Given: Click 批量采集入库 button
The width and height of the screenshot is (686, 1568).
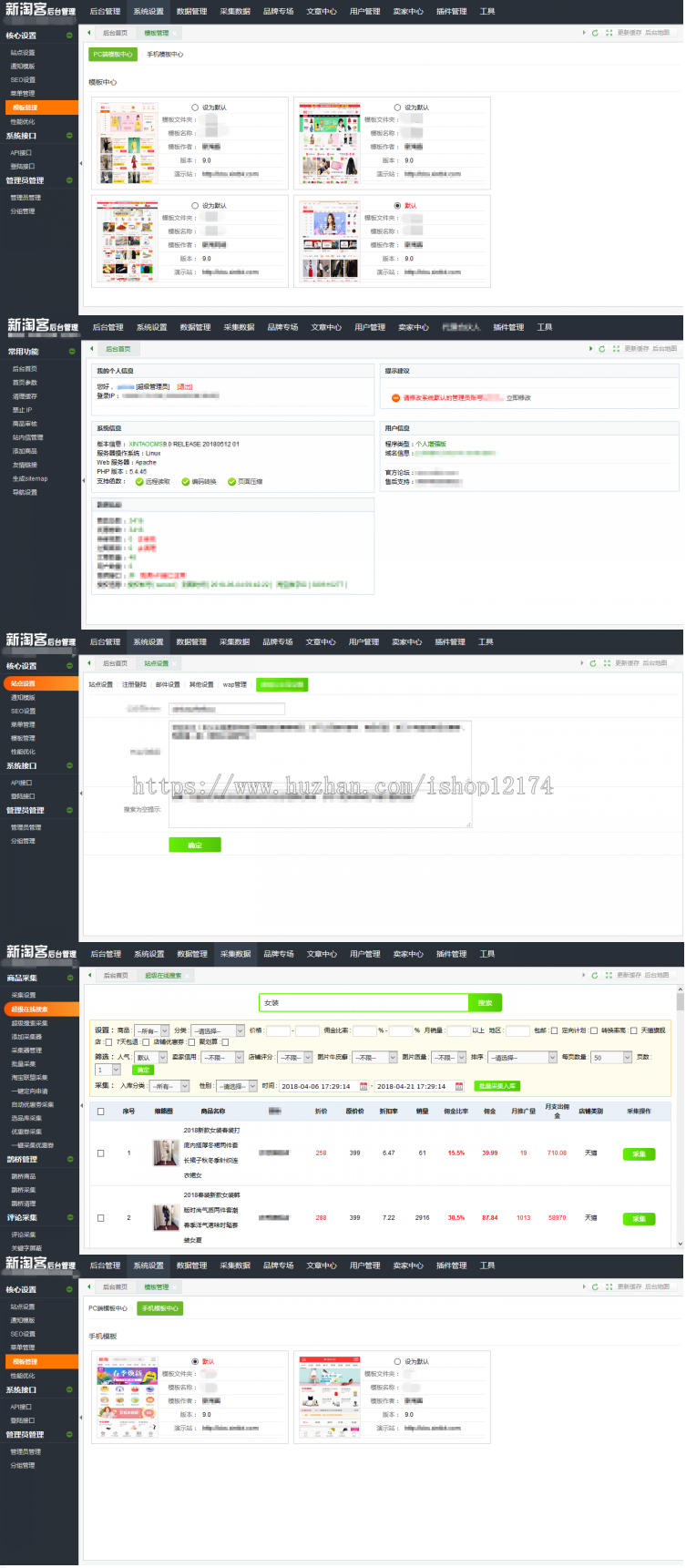Looking at the screenshot, I should (497, 1086).
